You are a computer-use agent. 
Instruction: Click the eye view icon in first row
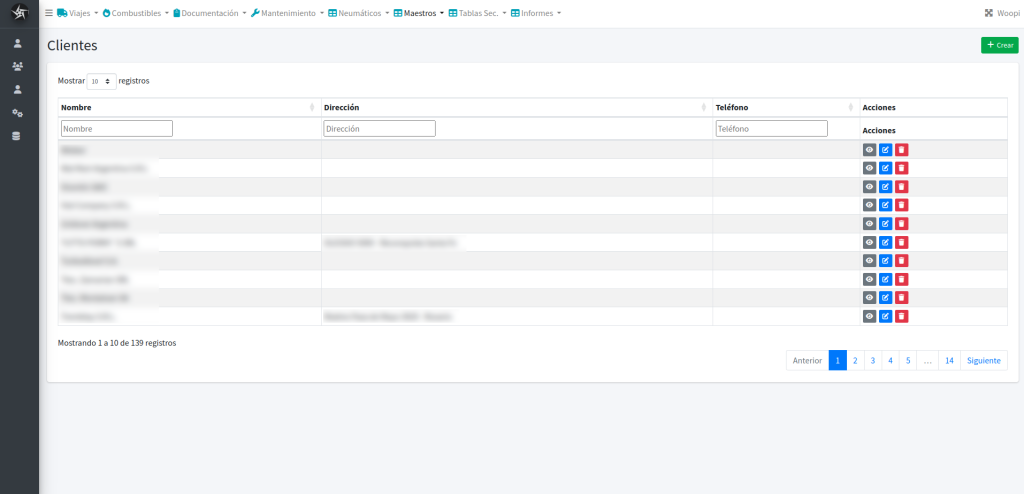pyautogui.click(x=869, y=150)
